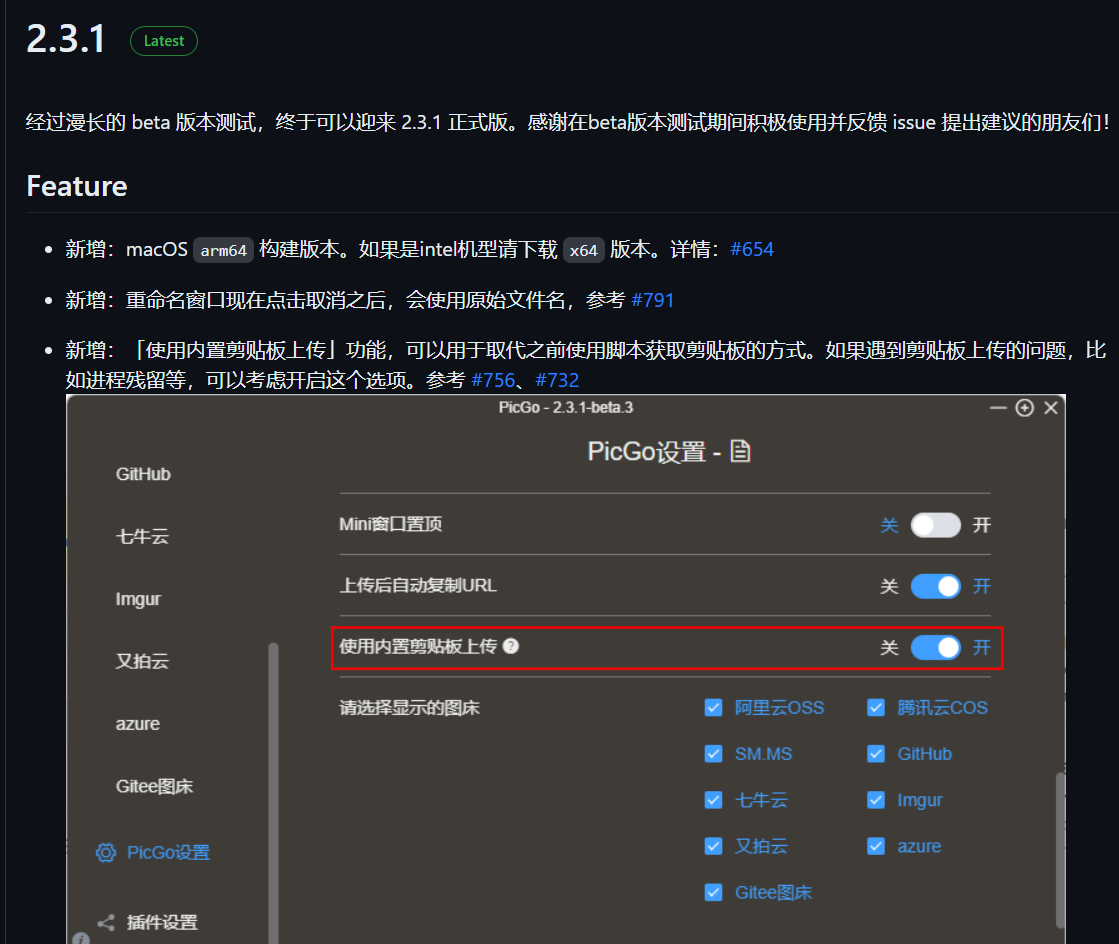This screenshot has width=1119, height=944.
Task: Uncheck the azure checkbox
Action: (876, 846)
